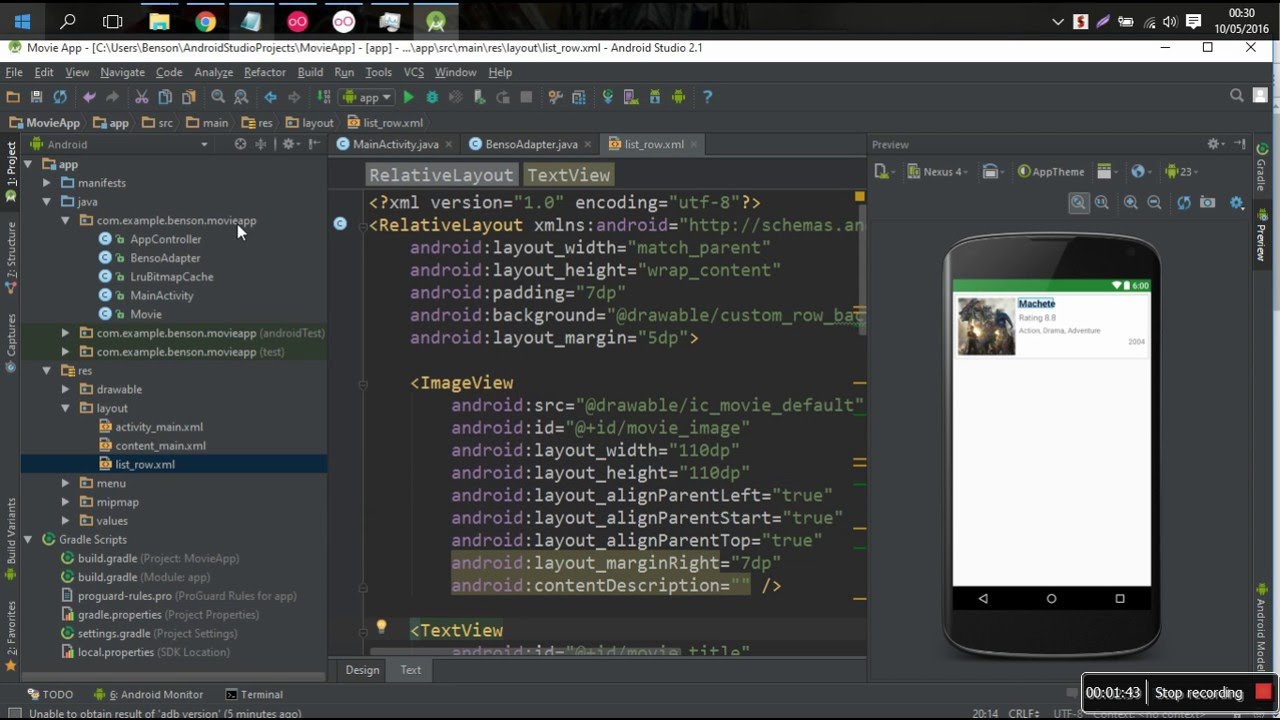Screen dimensions: 1280x720
Task: Open the search everywhere magnifier icon
Action: (1237, 96)
